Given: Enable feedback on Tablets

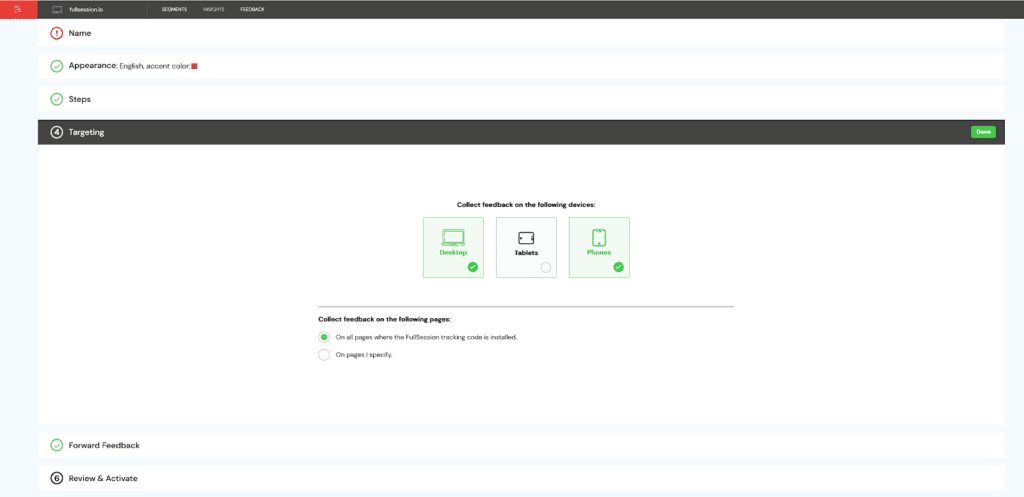Looking at the screenshot, I should click(526, 247).
